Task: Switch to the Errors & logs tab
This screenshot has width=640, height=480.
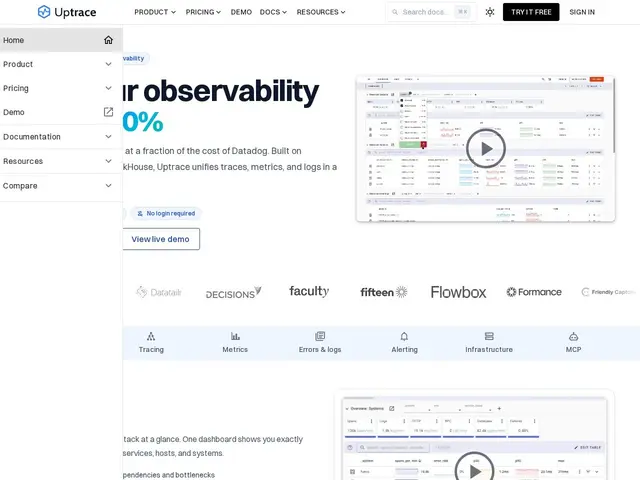Action: [320, 349]
